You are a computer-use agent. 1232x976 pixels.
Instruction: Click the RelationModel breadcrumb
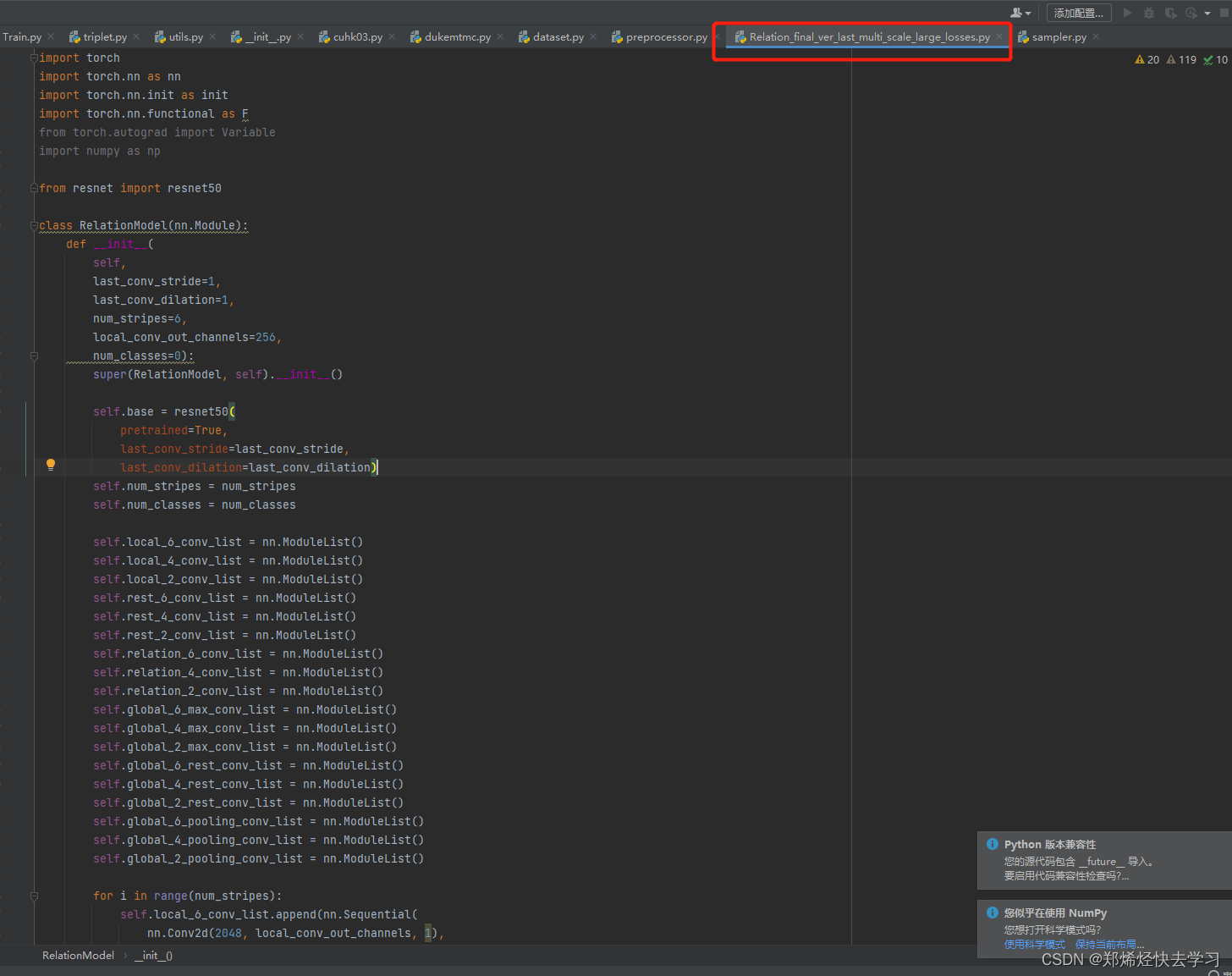pyautogui.click(x=78, y=955)
